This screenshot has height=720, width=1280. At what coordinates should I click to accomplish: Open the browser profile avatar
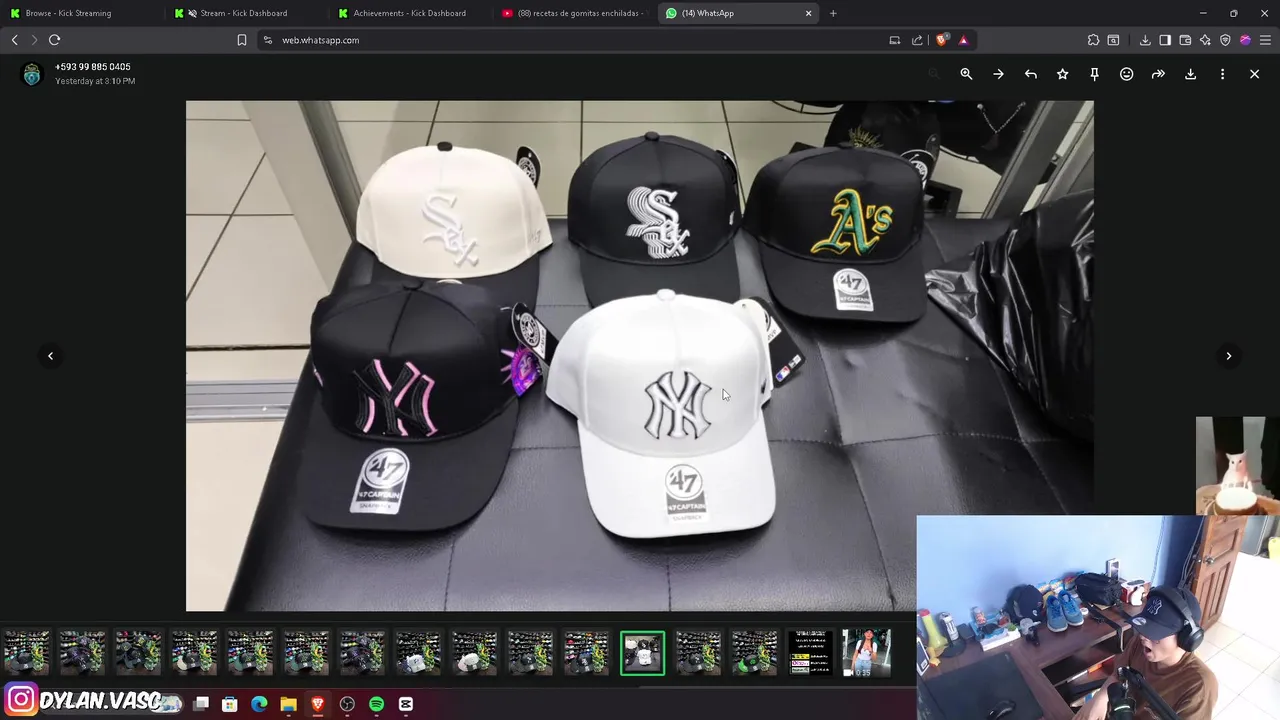(1245, 40)
